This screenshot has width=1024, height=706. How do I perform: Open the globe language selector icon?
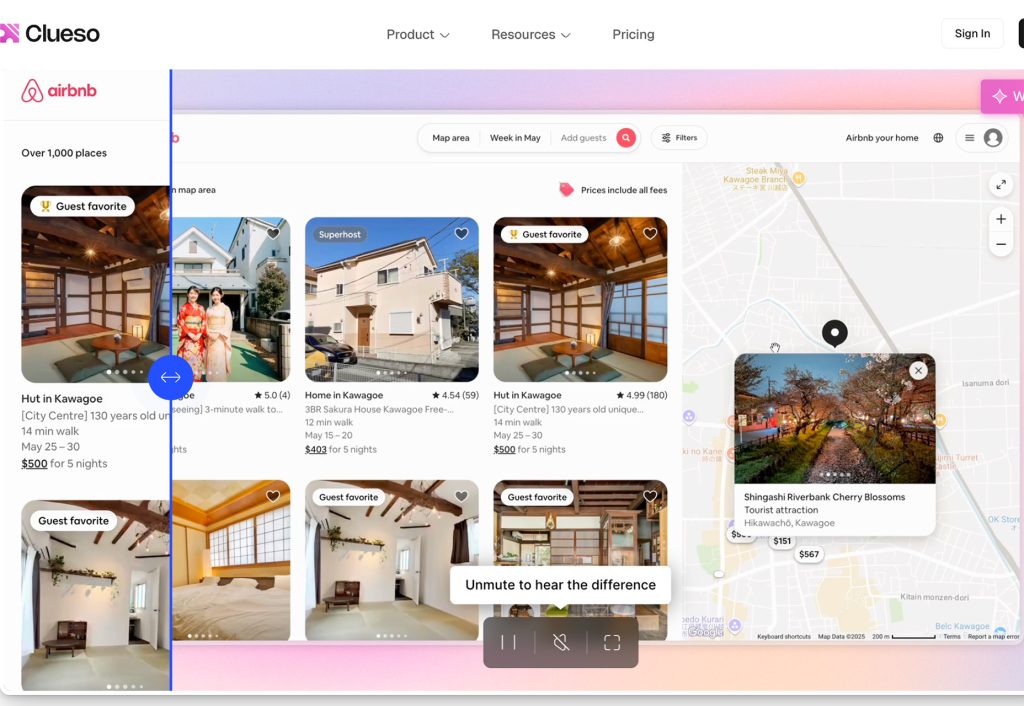pyautogui.click(x=938, y=138)
